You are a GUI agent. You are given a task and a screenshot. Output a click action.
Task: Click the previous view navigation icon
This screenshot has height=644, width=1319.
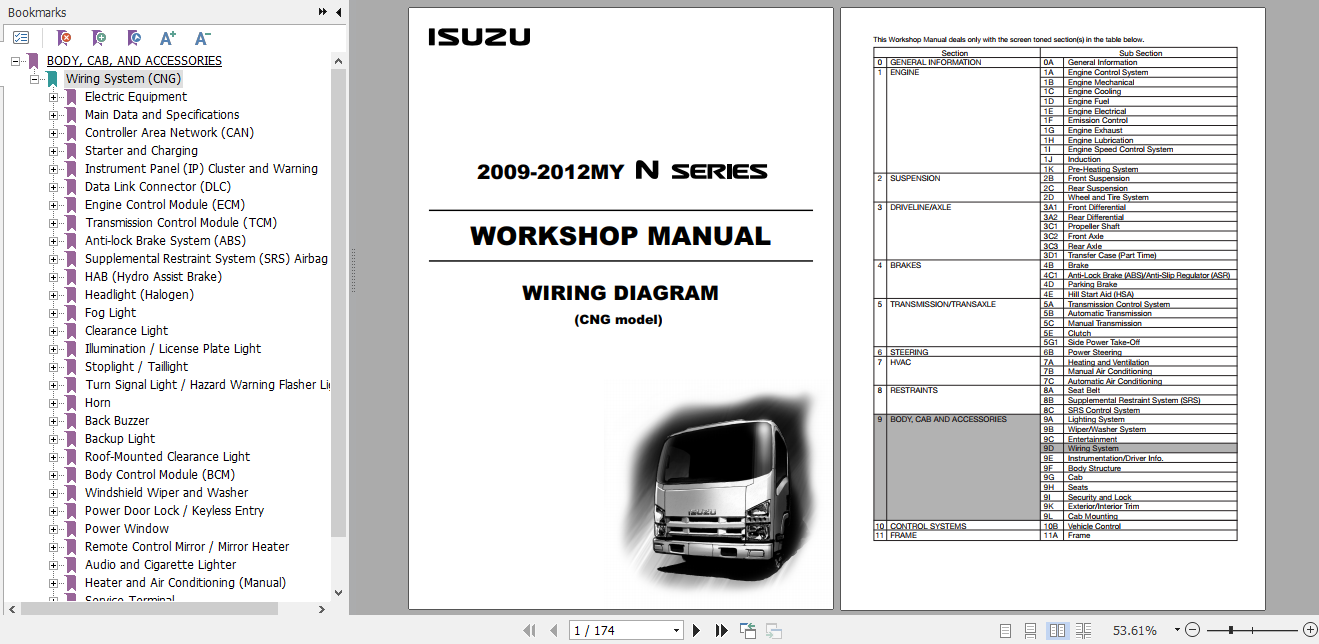tap(748, 630)
